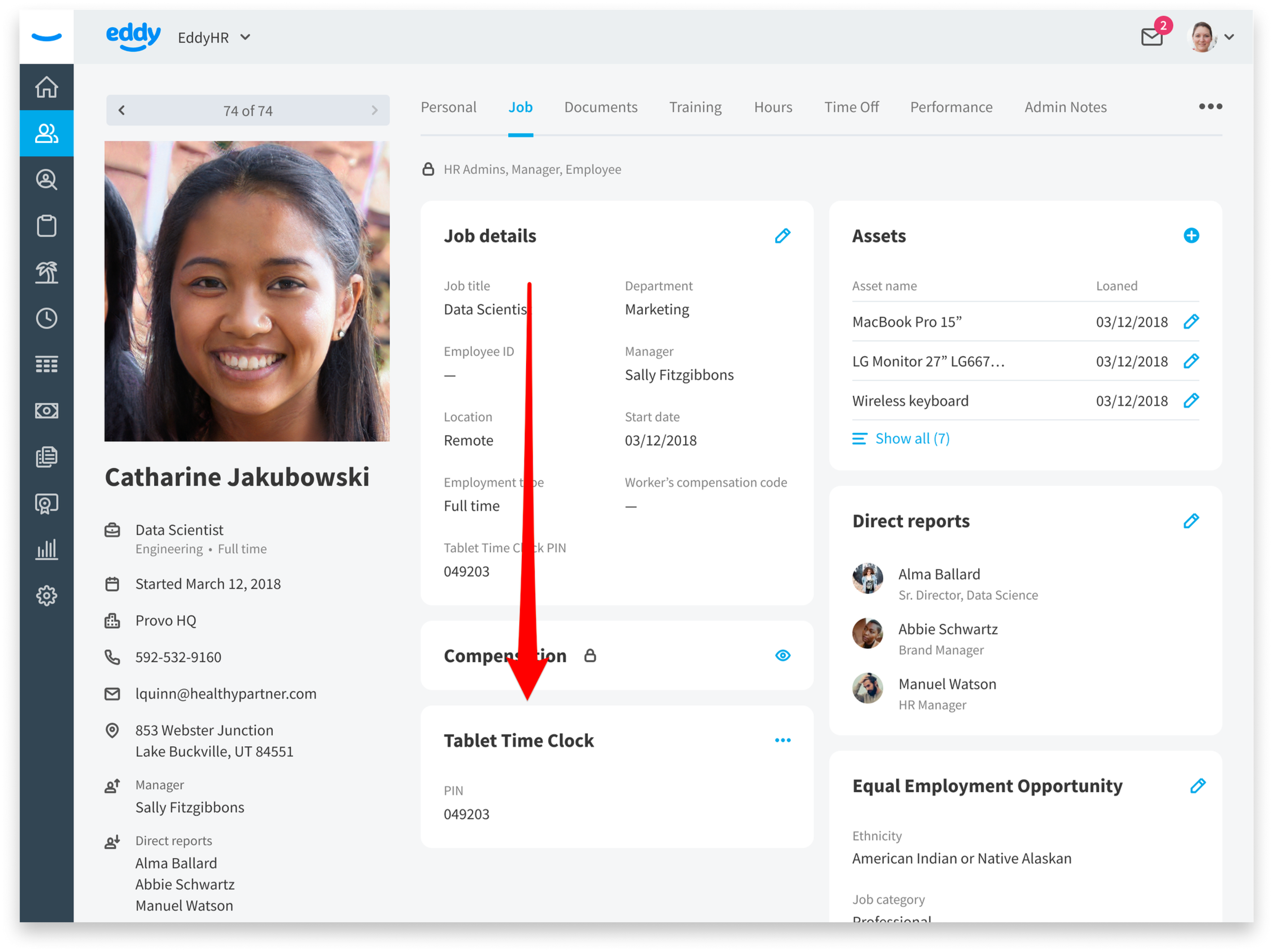
Task: Click the user profile avatar in header
Action: [x=1203, y=37]
